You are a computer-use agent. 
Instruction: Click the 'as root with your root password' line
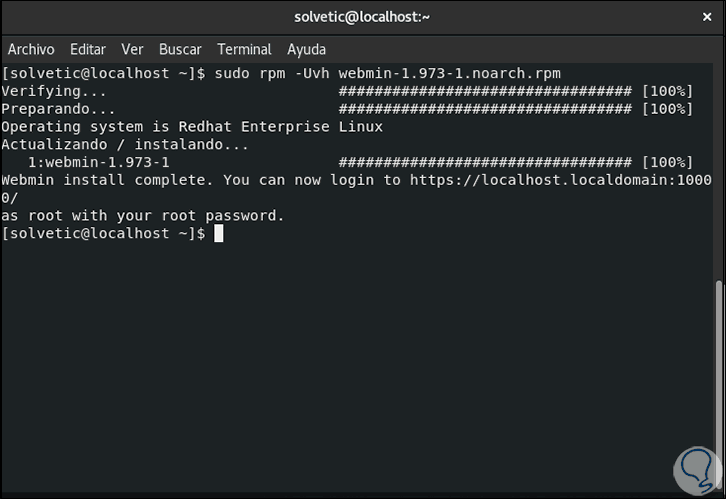(x=143, y=215)
